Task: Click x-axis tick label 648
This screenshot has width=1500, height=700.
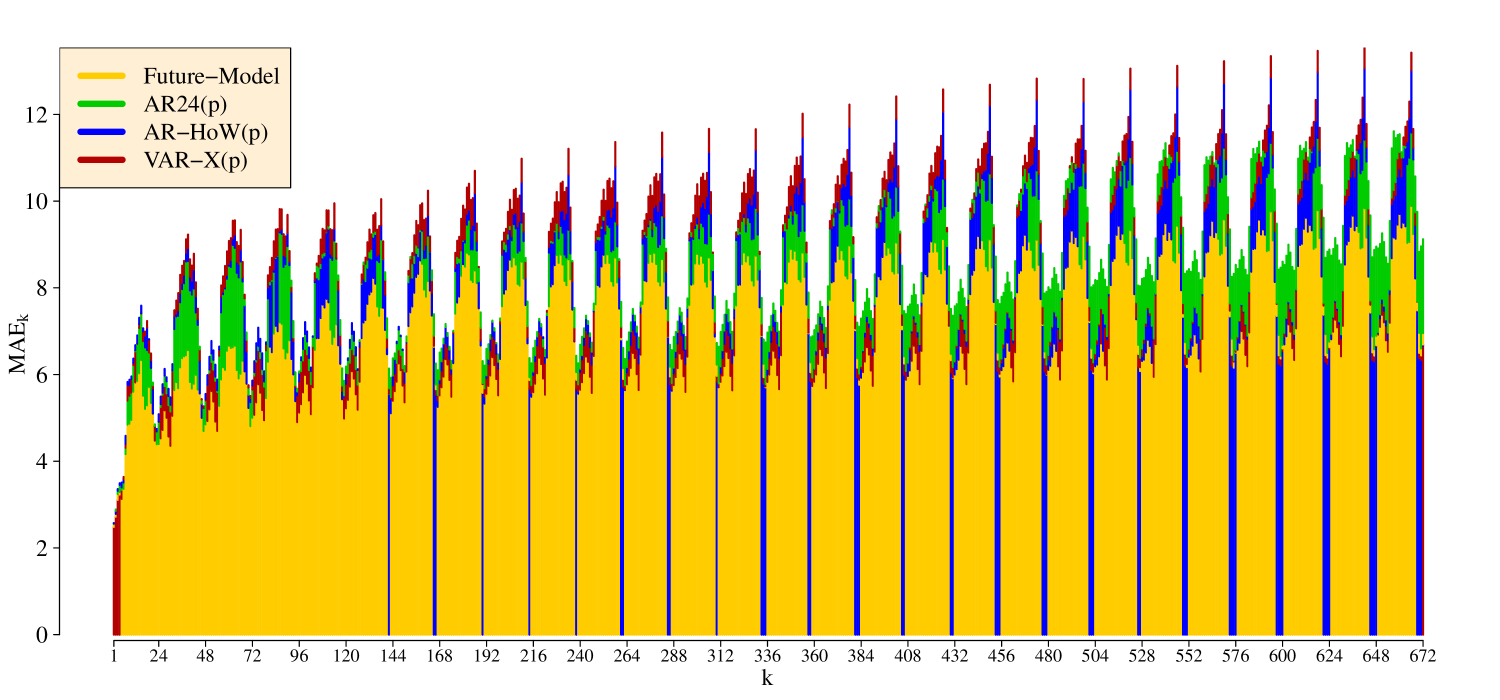Action: point(1376,656)
